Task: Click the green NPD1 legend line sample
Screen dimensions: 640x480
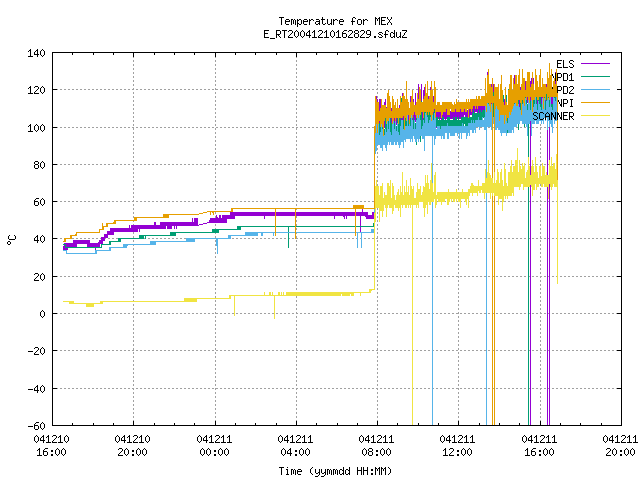Action: [x=595, y=77]
